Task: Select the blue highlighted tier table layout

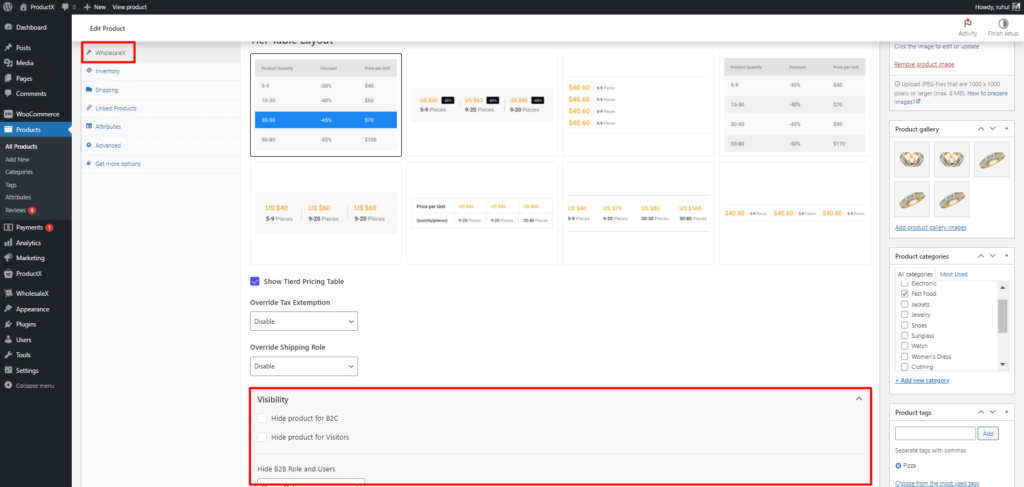Action: coord(326,105)
